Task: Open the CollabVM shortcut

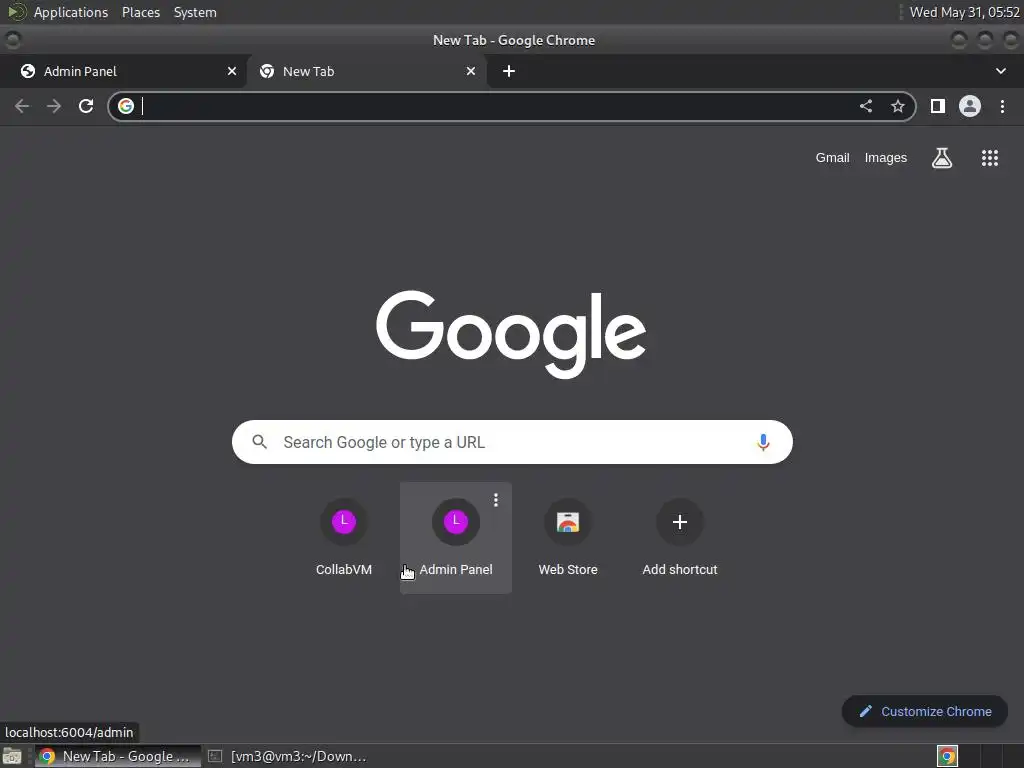Action: [x=344, y=538]
